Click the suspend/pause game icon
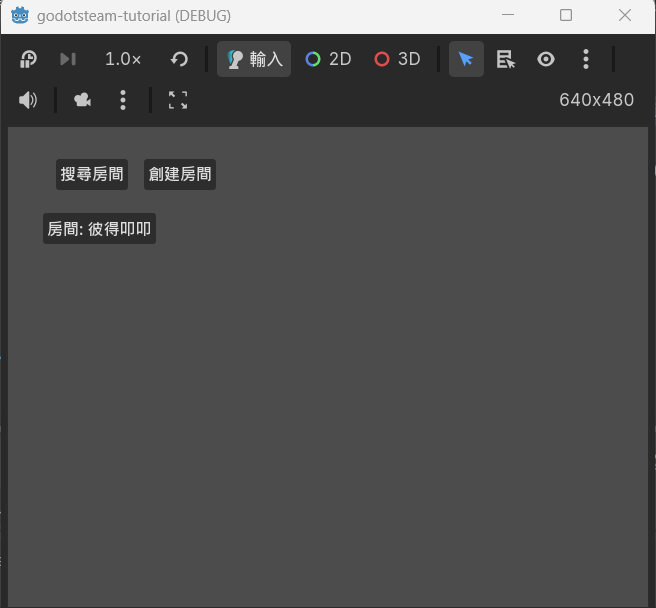This screenshot has width=656, height=608. 28,59
